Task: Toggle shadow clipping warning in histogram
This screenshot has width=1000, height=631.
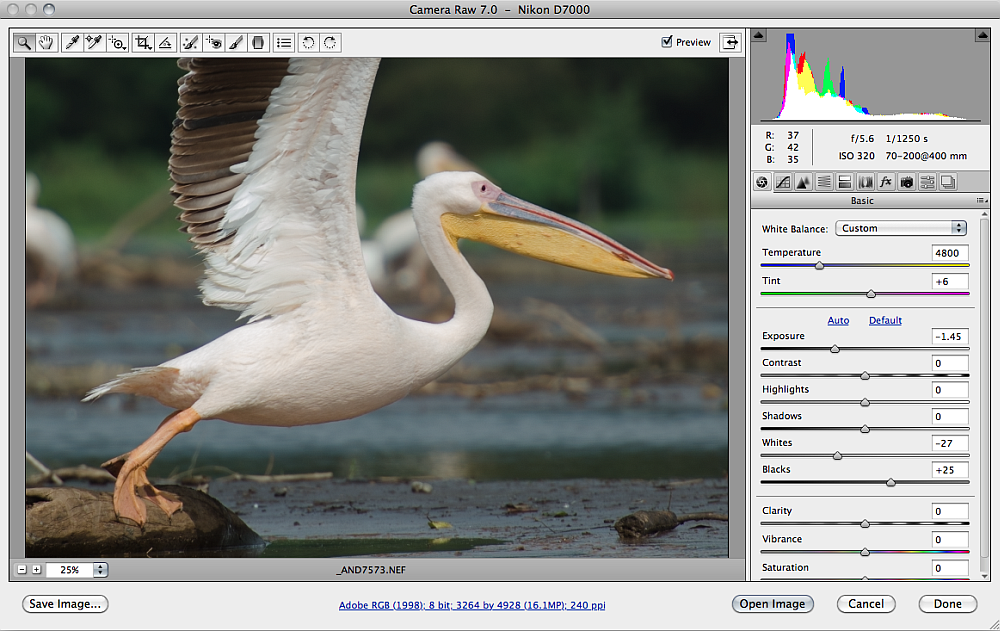Action: point(758,36)
